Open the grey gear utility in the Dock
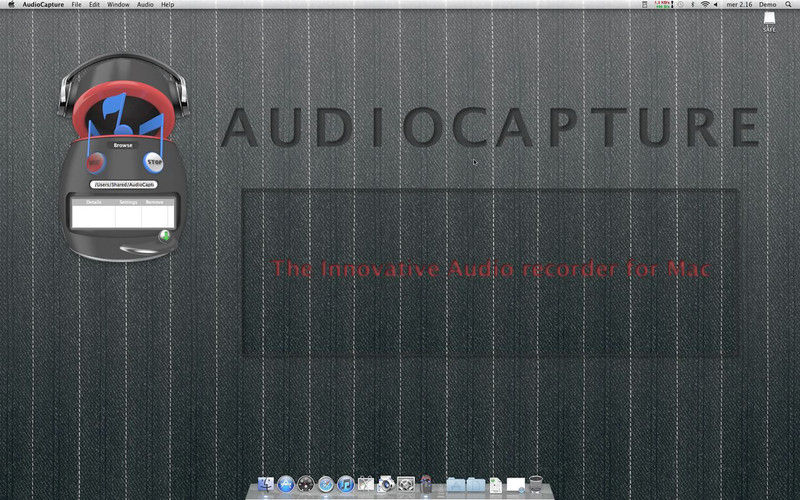800x500 pixels. 406,484
